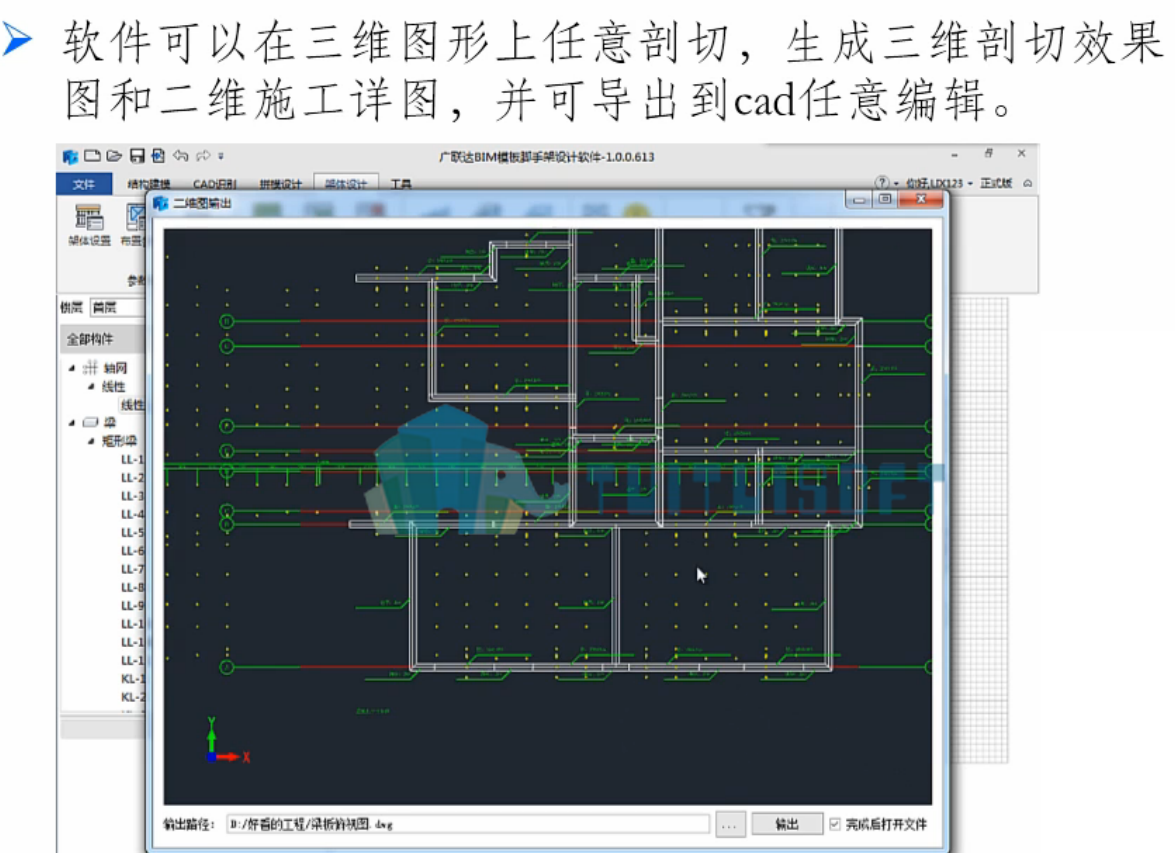The width and height of the screenshot is (1175, 853).
Task: Minimize the 二维图输出 dialog
Action: coord(859,199)
